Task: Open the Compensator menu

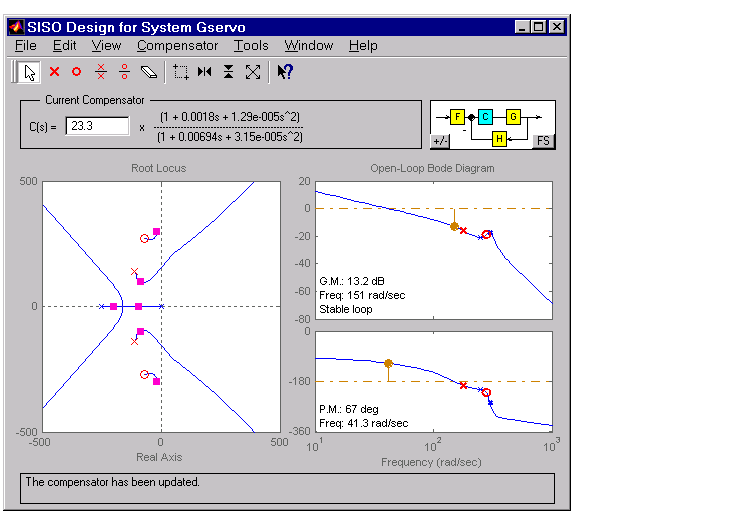Action: 177,46
